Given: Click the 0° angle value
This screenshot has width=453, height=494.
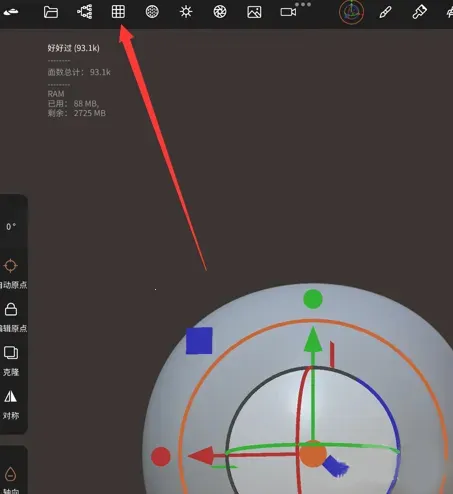Looking at the screenshot, I should click(11, 227).
